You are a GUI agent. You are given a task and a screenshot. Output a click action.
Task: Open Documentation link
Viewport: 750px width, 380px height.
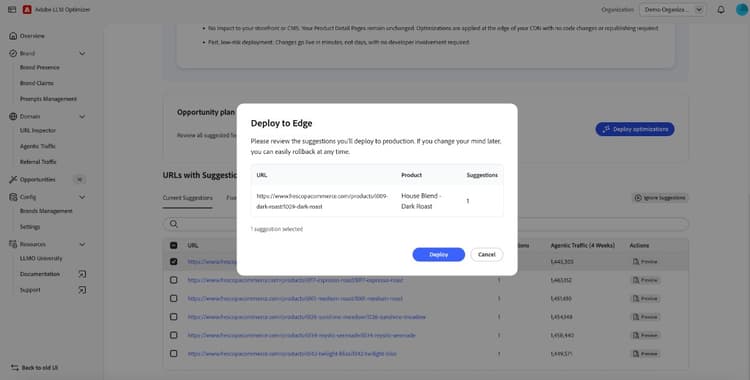coord(40,274)
